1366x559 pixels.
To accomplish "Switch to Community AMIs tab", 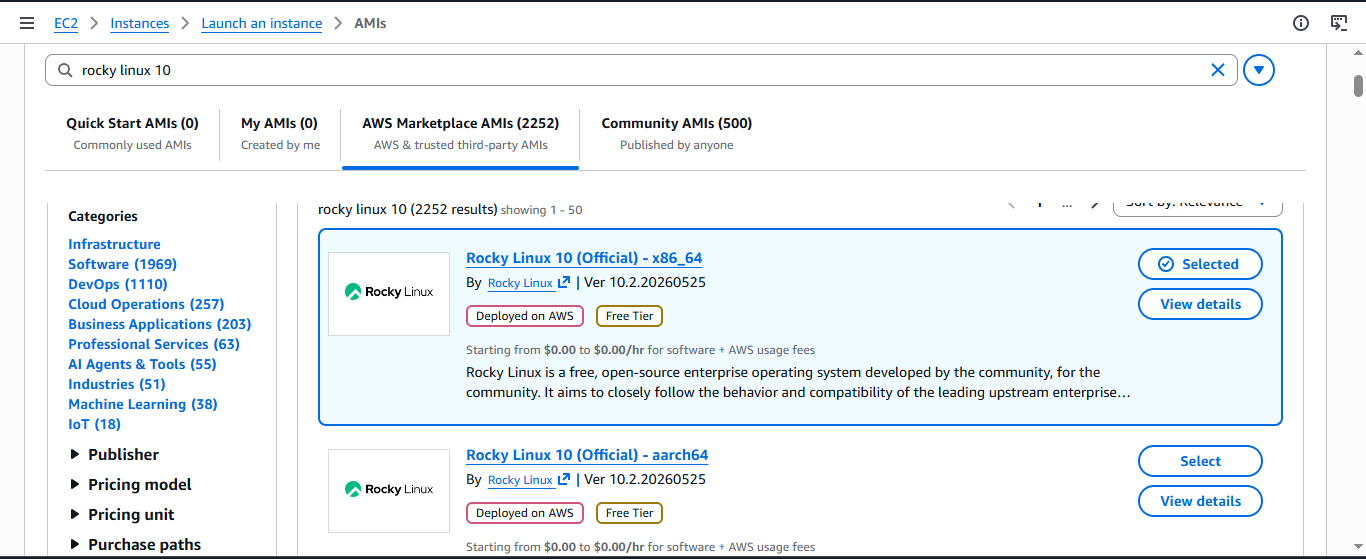I will click(676, 133).
